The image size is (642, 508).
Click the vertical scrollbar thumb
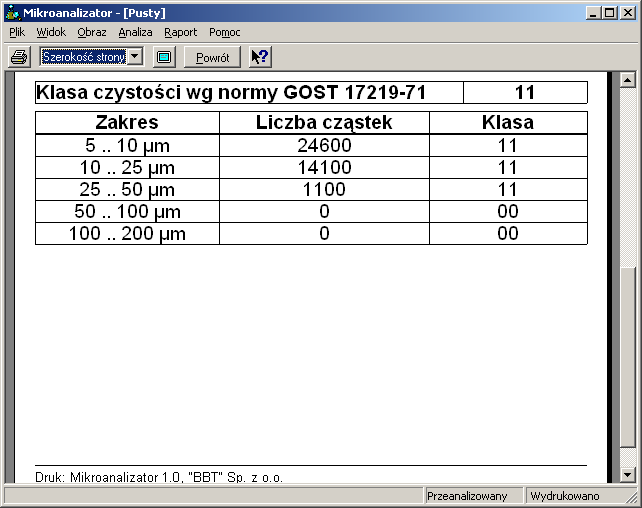coord(627,356)
